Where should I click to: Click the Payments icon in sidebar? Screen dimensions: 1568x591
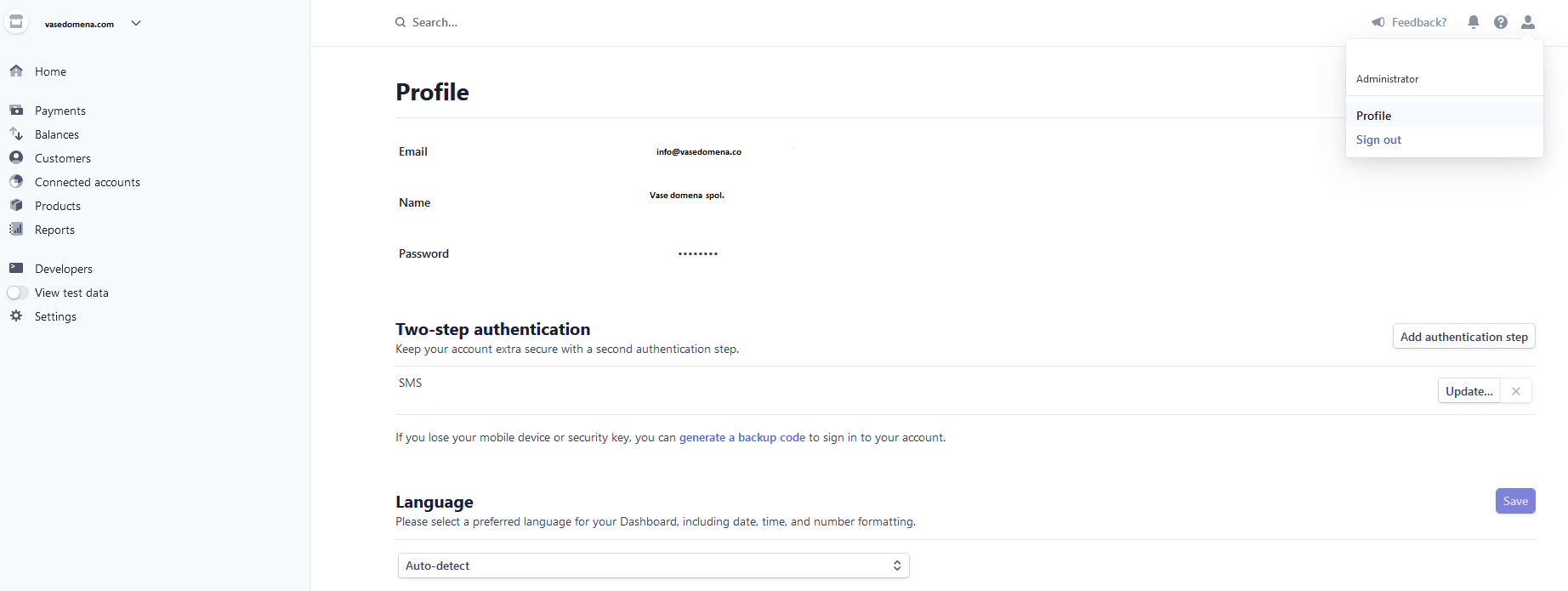pyautogui.click(x=16, y=111)
